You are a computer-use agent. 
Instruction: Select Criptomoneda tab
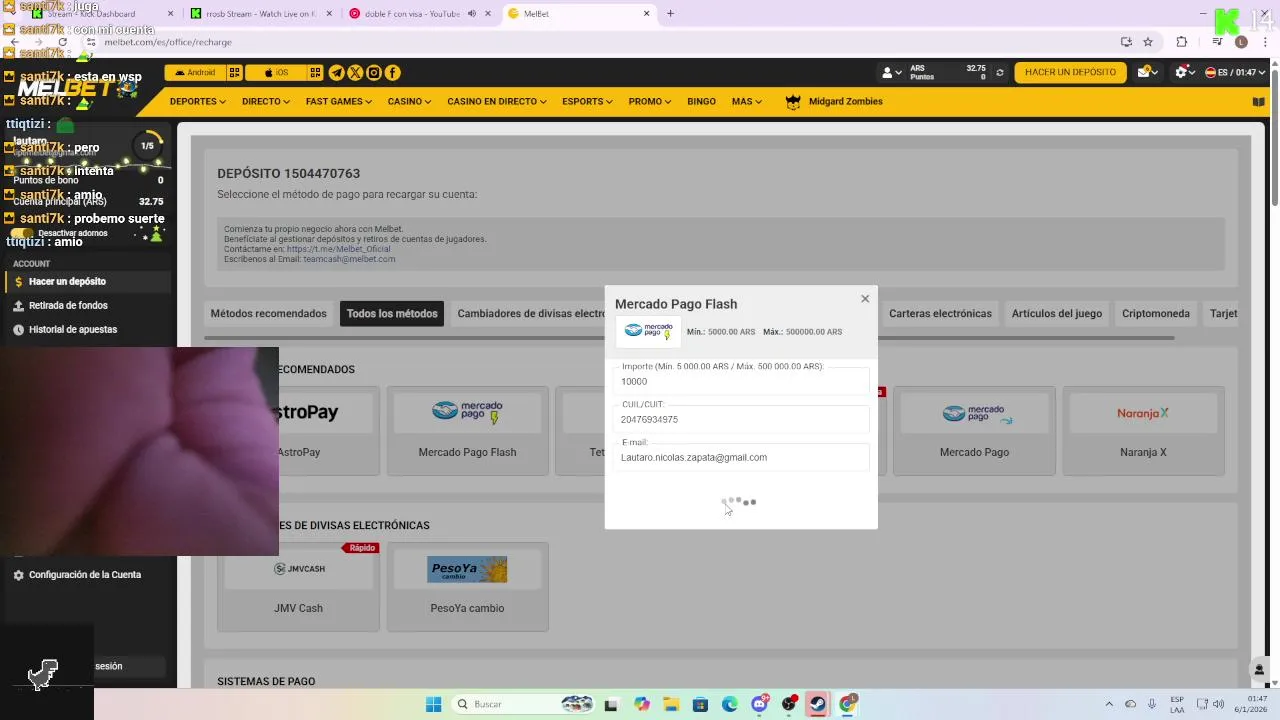[1156, 314]
